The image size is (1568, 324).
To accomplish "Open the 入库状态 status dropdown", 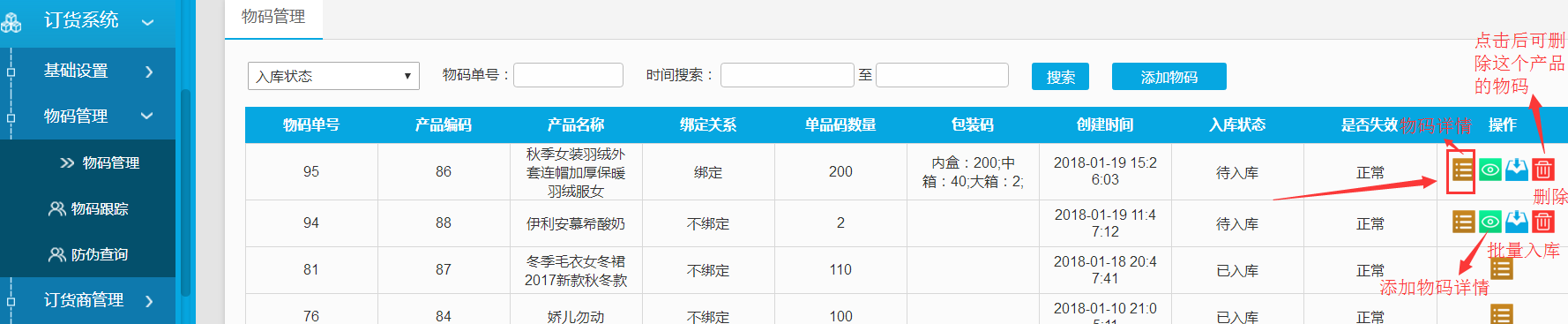I will (333, 76).
